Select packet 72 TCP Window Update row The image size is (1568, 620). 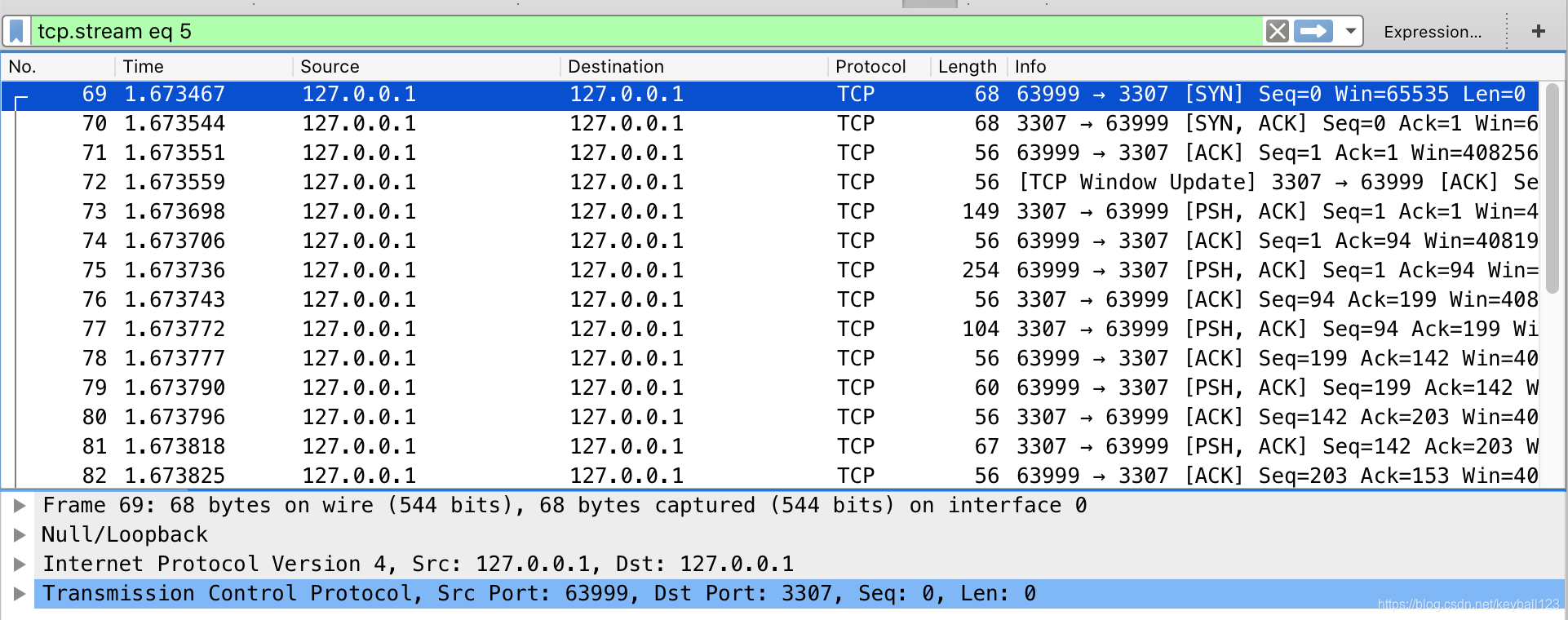click(770, 183)
